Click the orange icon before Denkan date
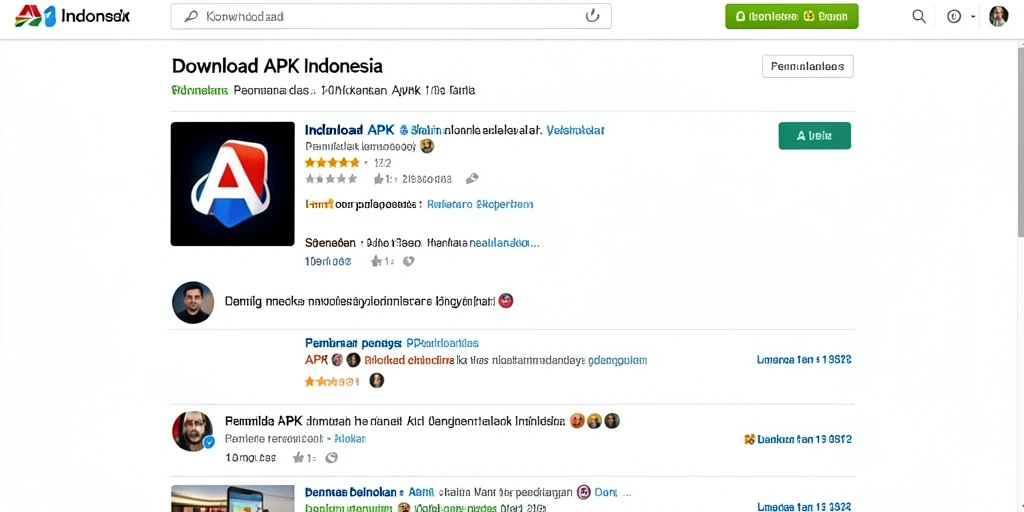This screenshot has height=512, width=1024. tap(749, 440)
